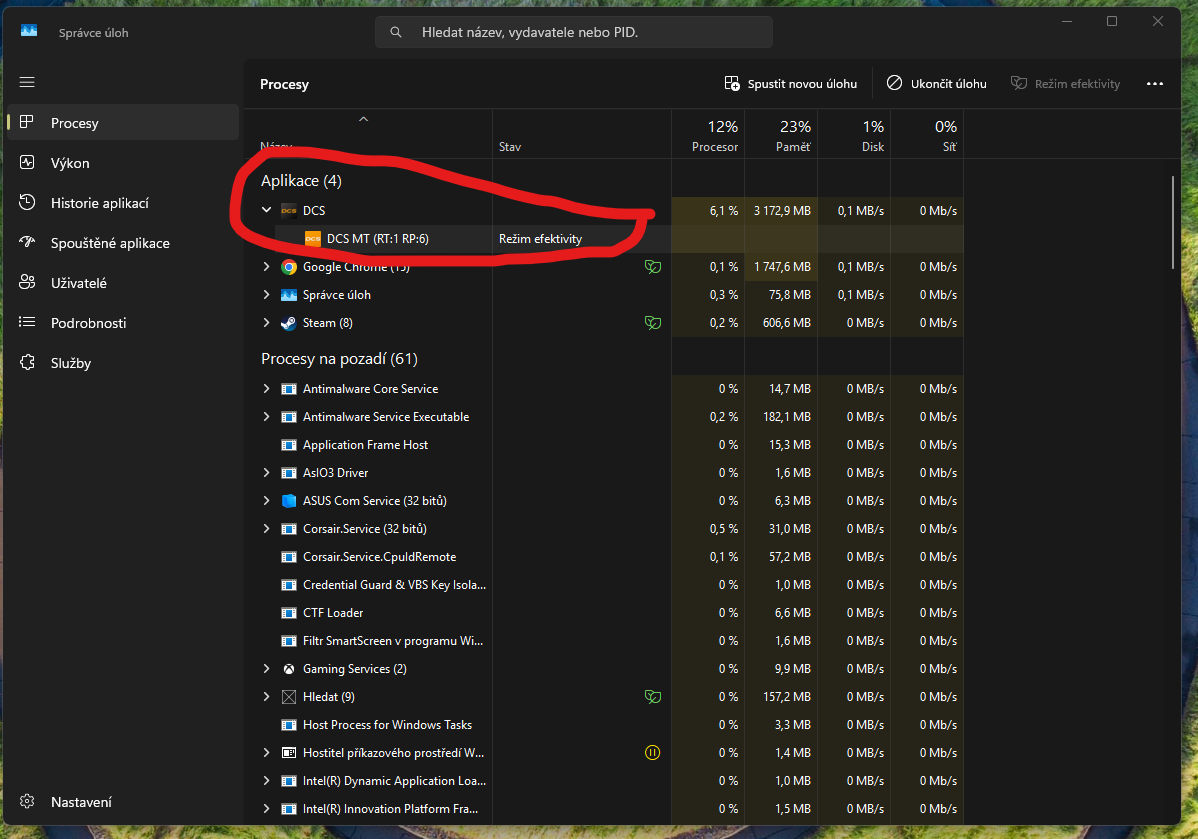
Task: Click the Spouštěné aplikace icon
Action: coord(27,242)
